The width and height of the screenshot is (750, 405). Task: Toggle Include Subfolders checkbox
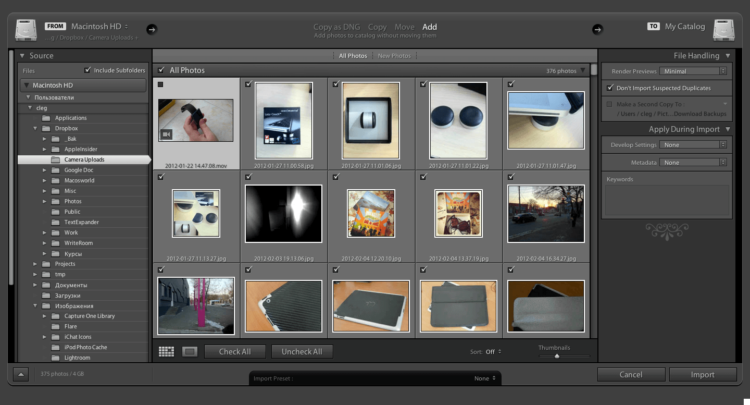tap(88, 70)
